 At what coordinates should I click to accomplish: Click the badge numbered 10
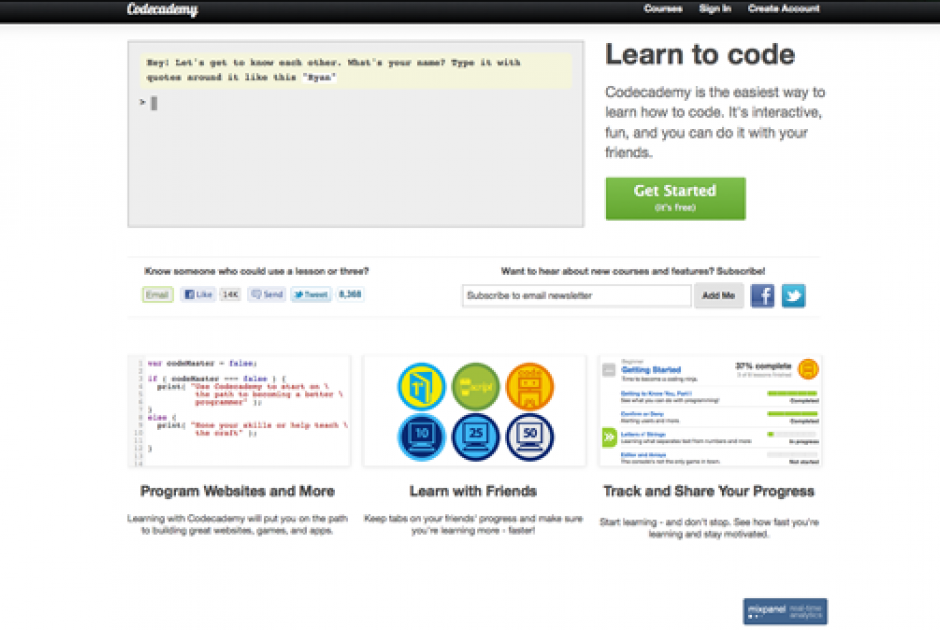pos(421,437)
